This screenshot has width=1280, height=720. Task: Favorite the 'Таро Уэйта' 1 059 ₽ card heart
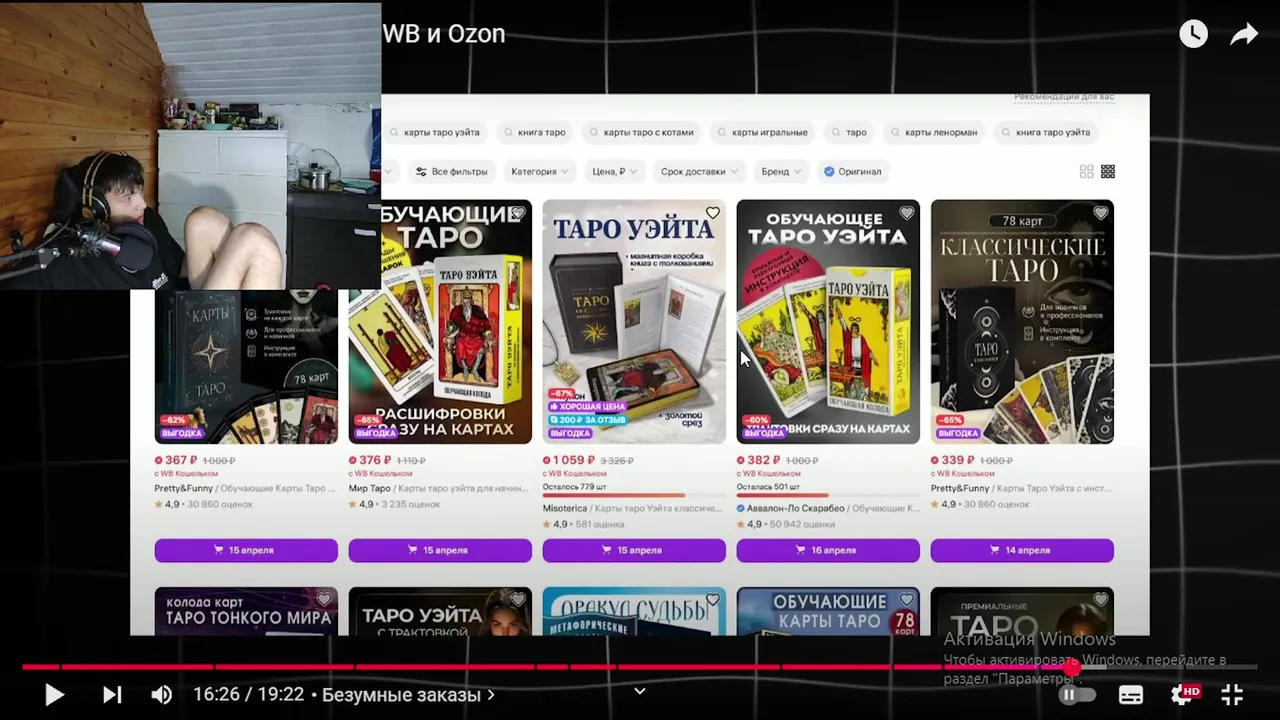(712, 213)
